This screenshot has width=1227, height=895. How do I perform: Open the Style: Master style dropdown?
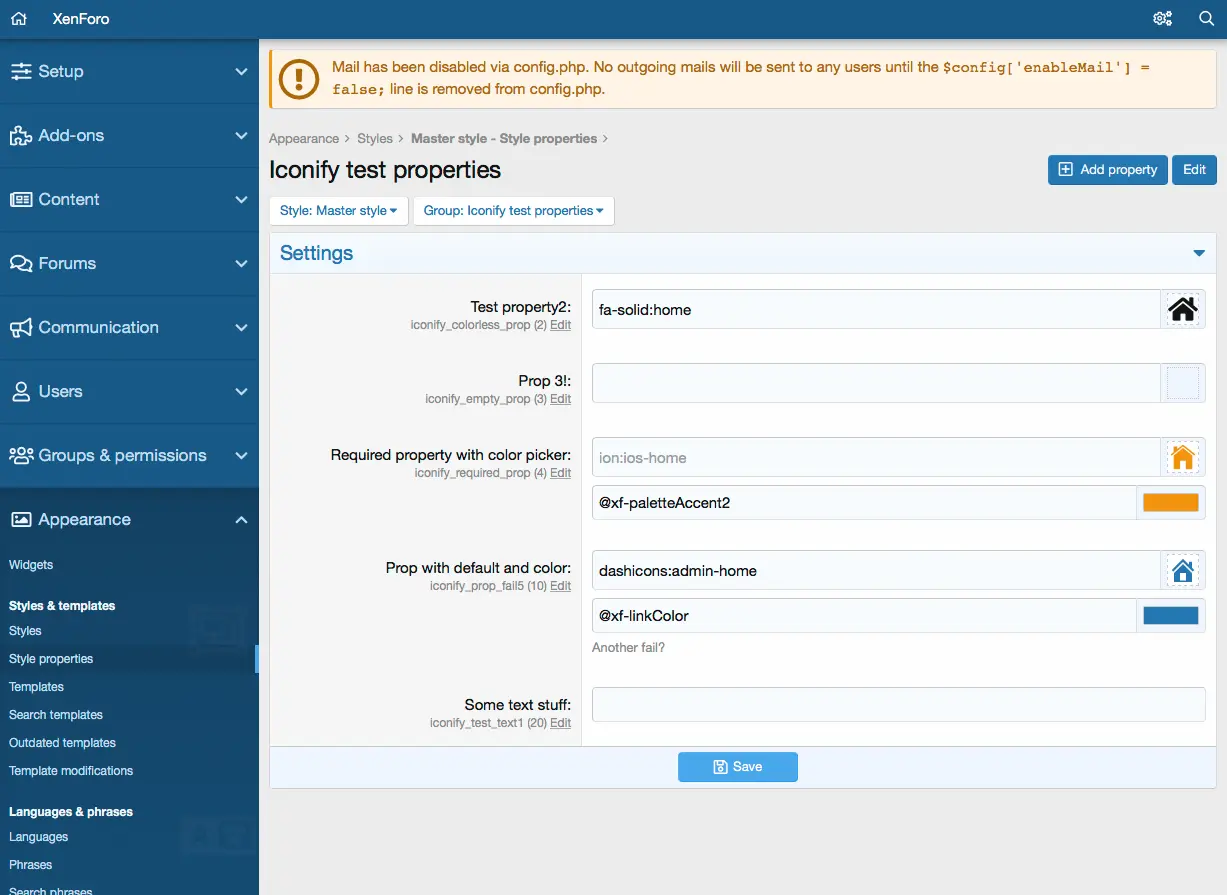point(338,211)
